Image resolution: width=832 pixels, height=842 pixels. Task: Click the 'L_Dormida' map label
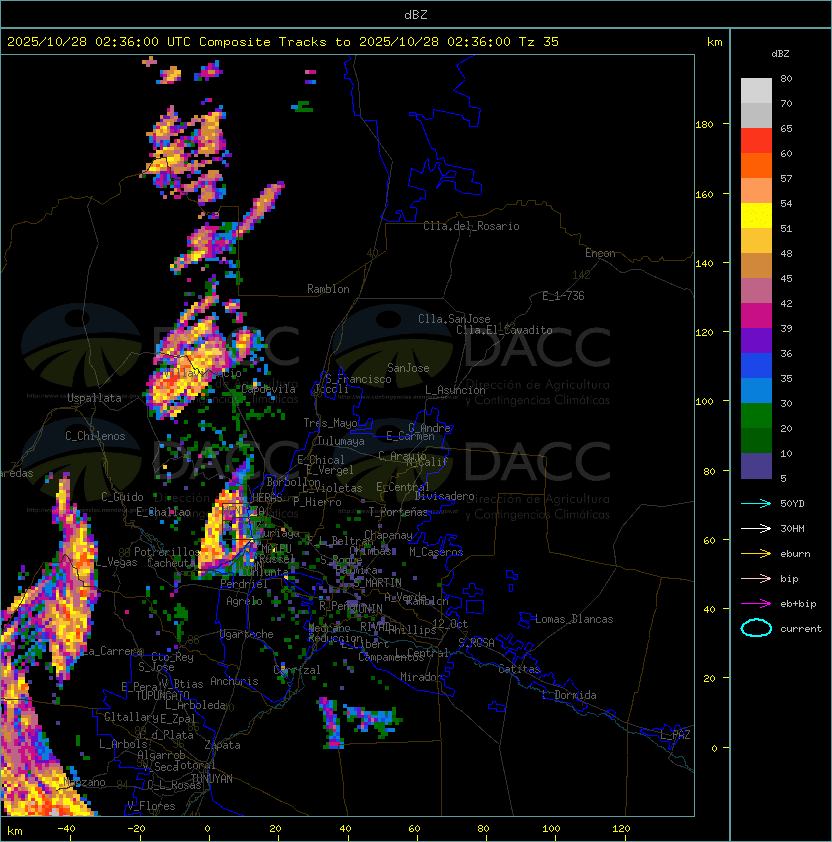(569, 695)
